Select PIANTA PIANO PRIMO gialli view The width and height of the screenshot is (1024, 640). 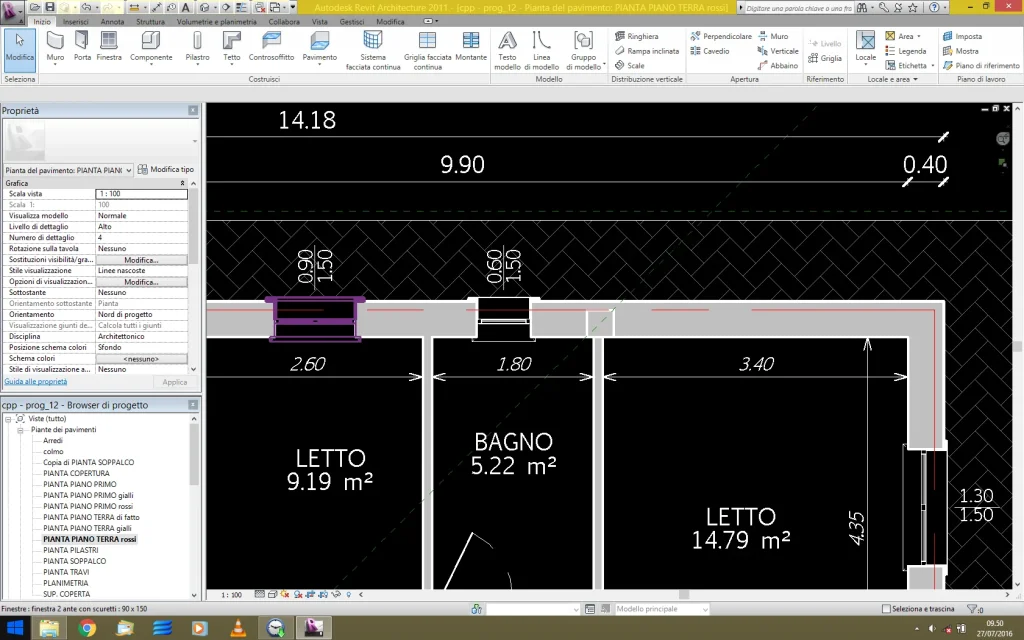pyautogui.click(x=88, y=495)
